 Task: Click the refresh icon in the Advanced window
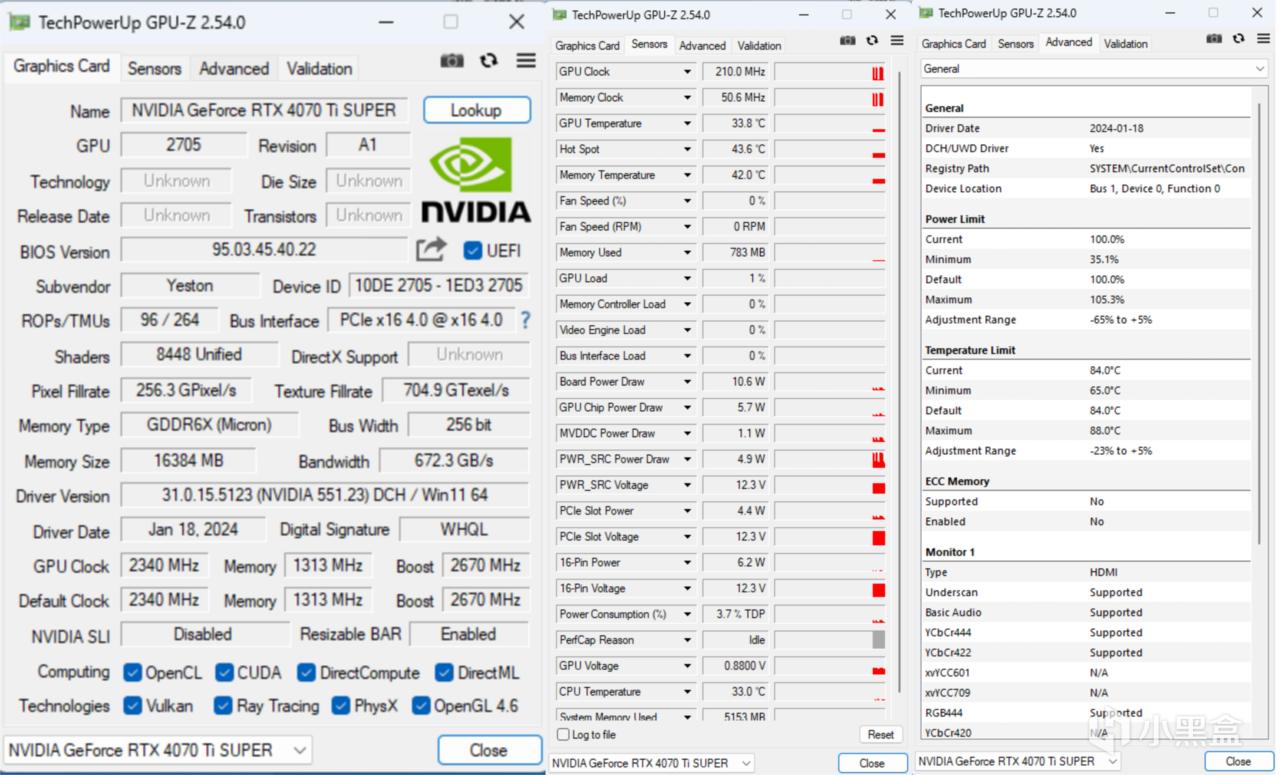[1238, 39]
